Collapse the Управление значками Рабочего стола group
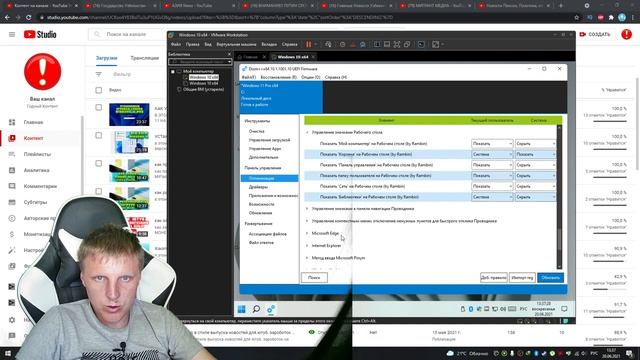640x360 pixels. click(307, 133)
